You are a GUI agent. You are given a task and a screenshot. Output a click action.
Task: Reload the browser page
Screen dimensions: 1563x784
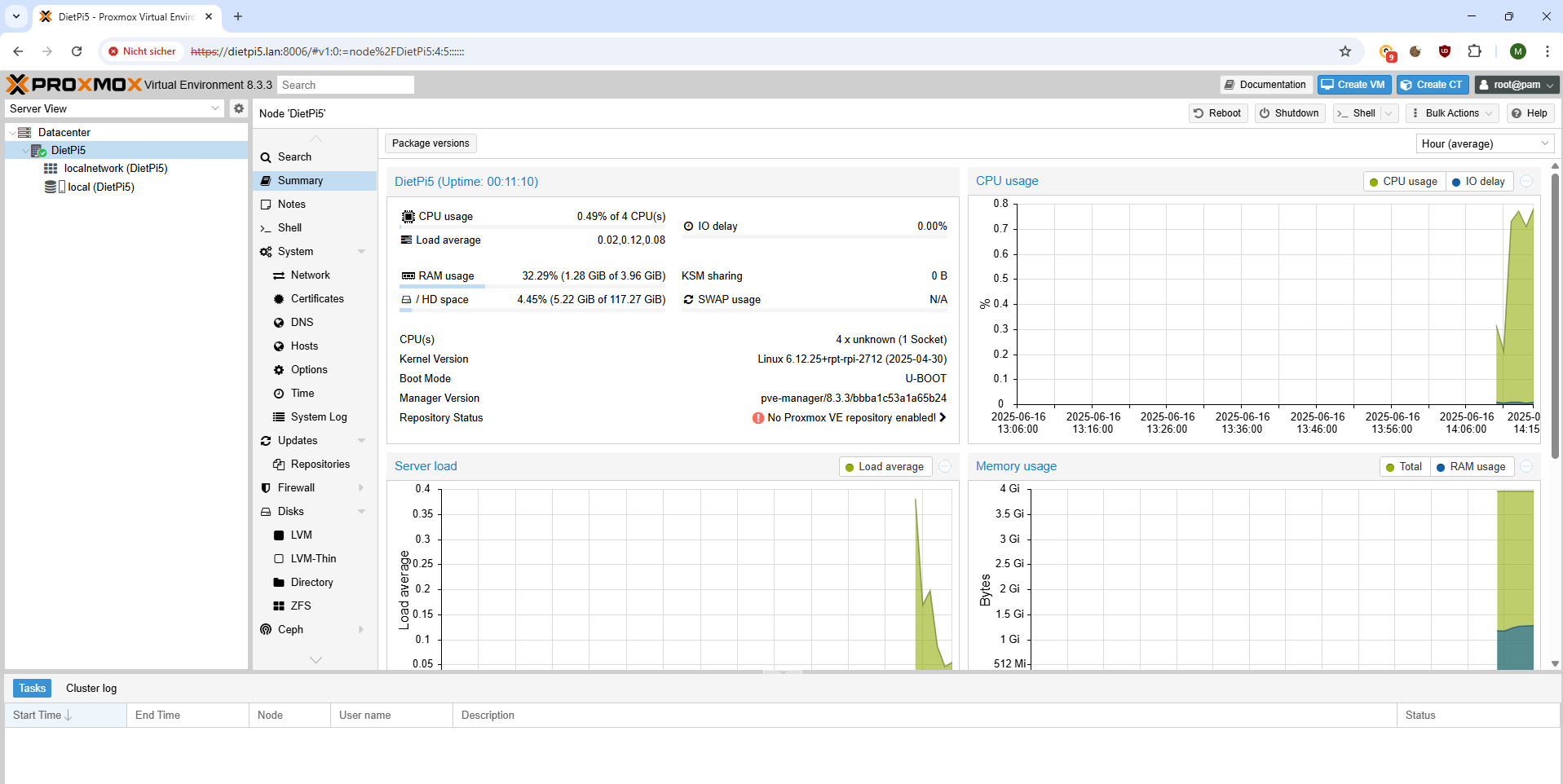click(x=77, y=51)
